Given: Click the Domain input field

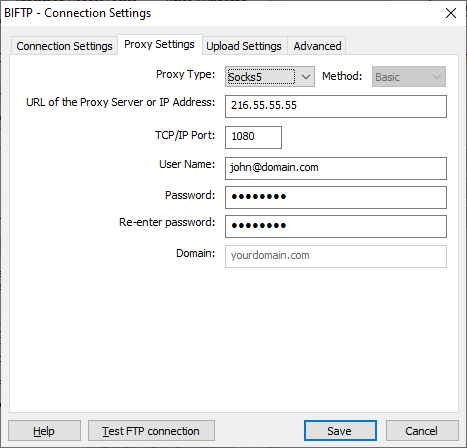Looking at the screenshot, I should coord(336,256).
